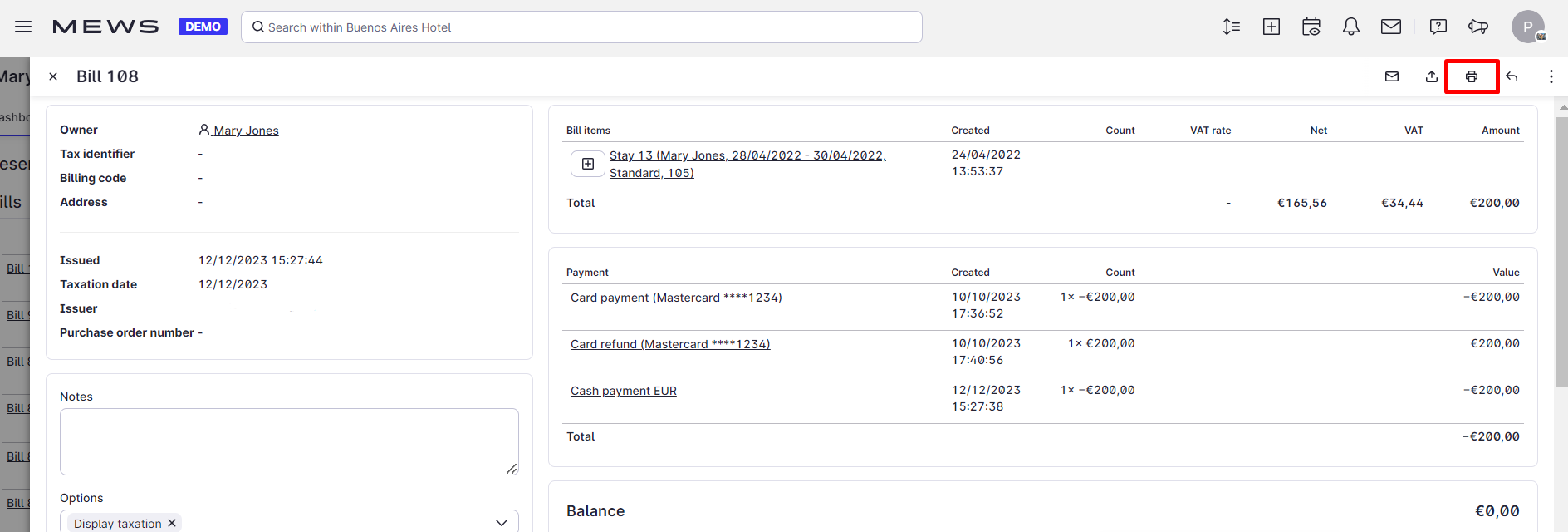Open the three-dot more options menu
This screenshot has width=1568, height=532.
click(1551, 76)
